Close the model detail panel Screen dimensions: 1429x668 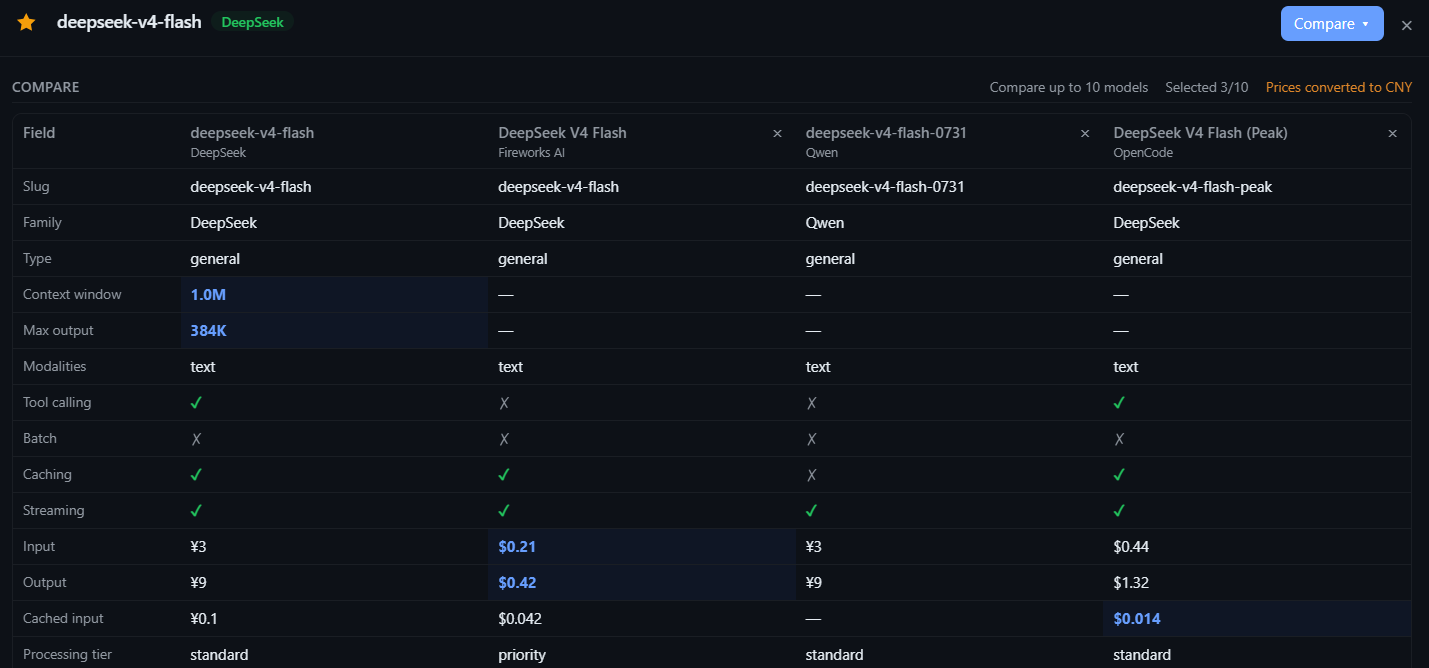coord(1406,25)
